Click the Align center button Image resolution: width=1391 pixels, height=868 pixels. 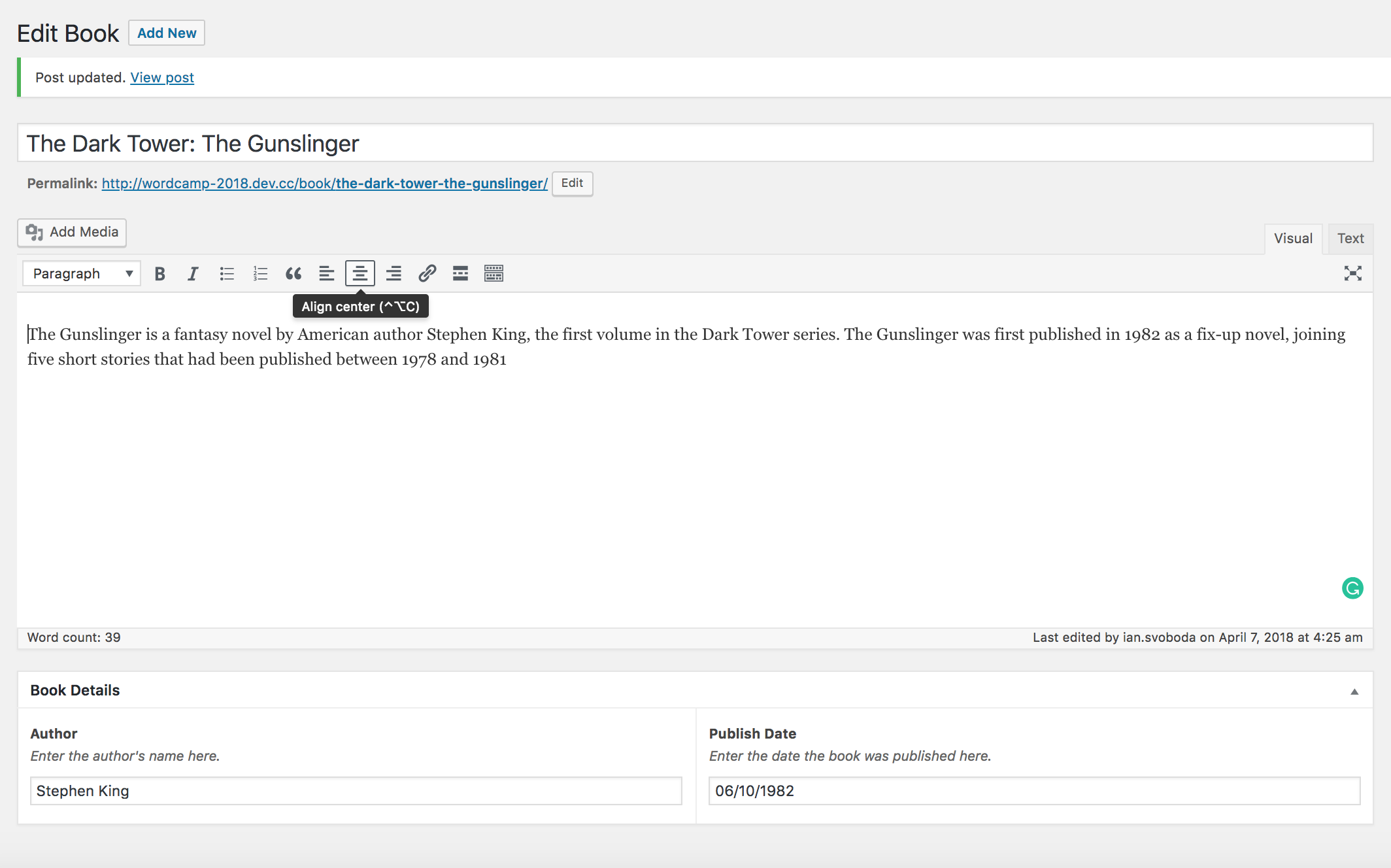360,274
